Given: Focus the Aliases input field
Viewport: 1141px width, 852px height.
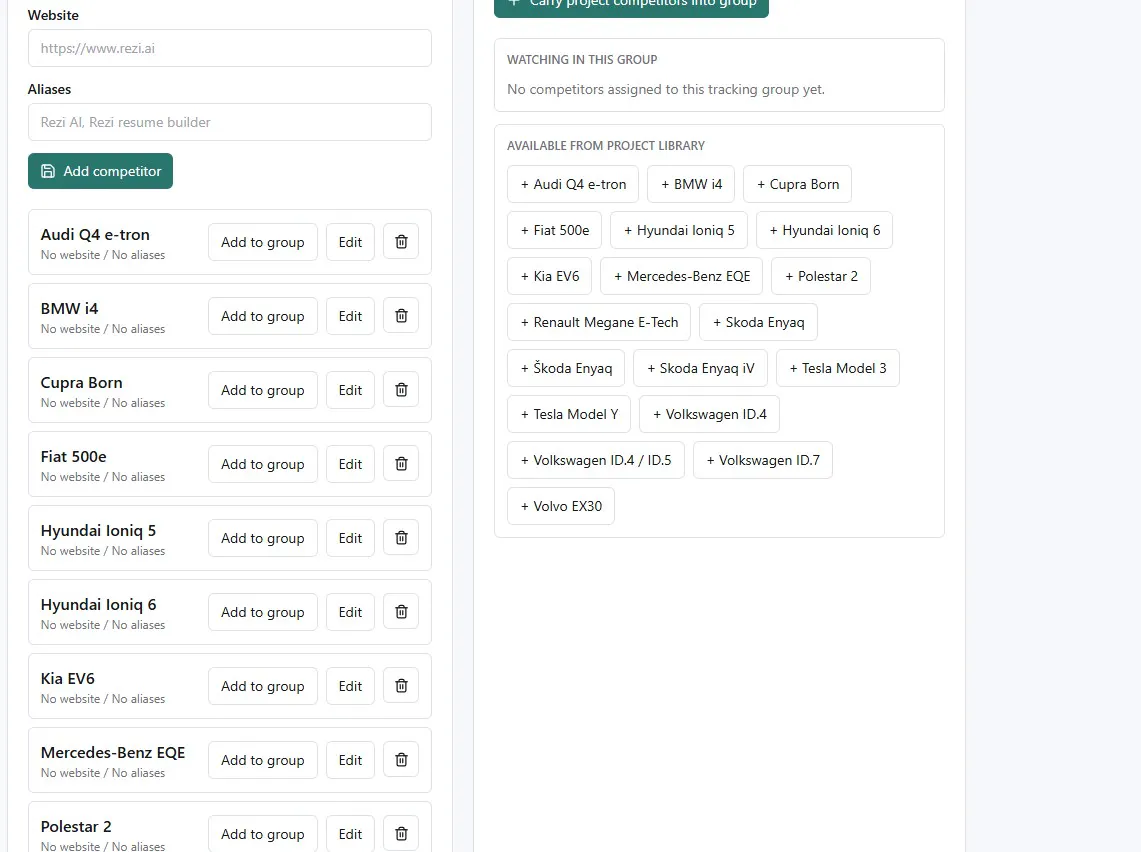Looking at the screenshot, I should [230, 122].
